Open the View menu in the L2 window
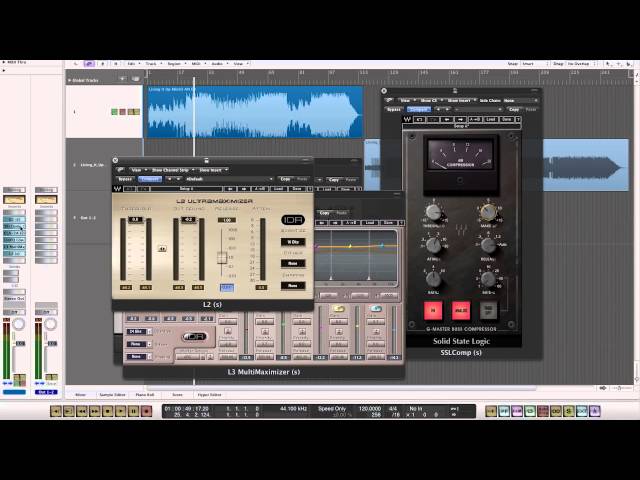The width and height of the screenshot is (640, 480). tap(138, 170)
